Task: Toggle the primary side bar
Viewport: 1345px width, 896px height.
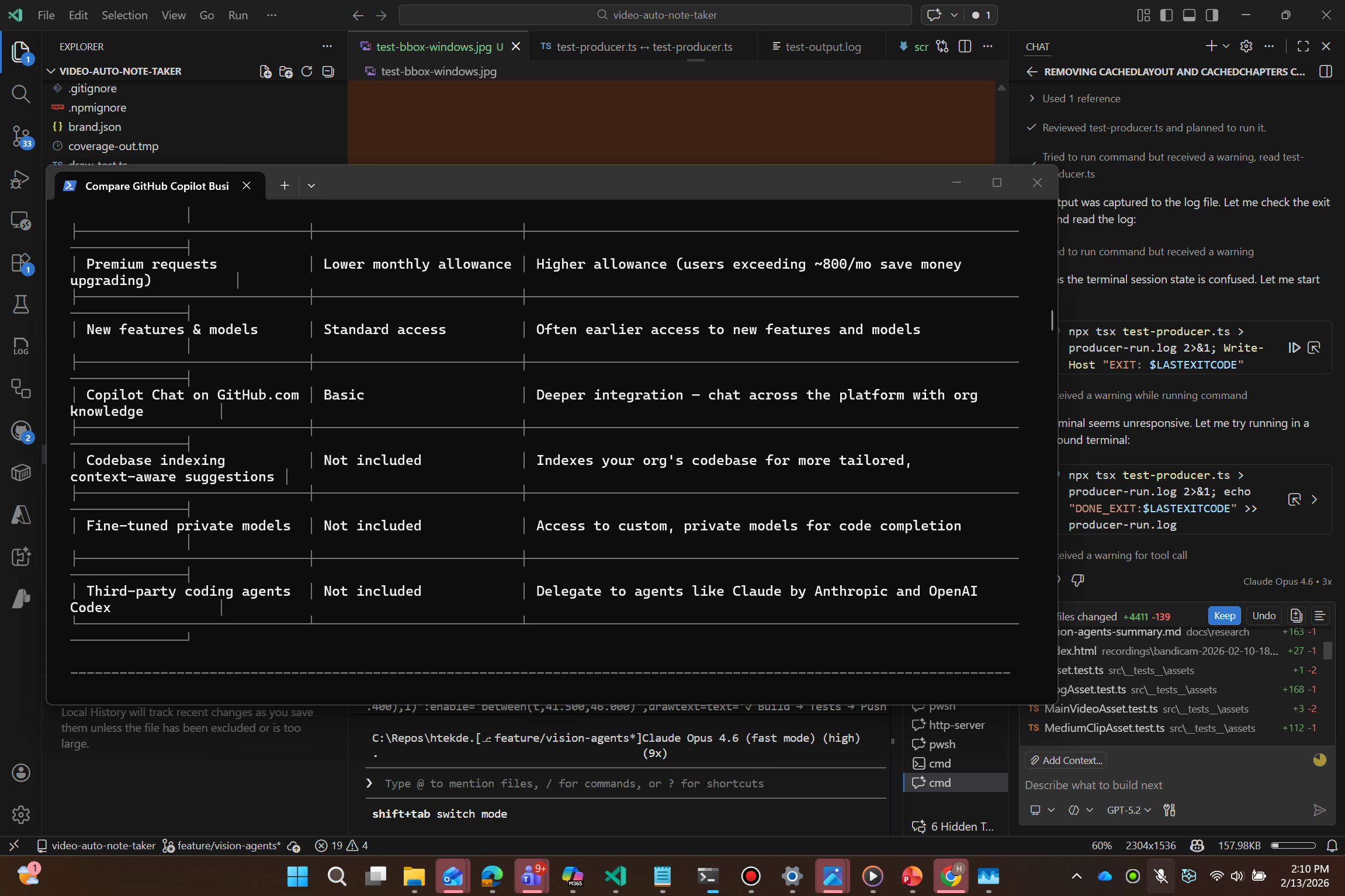Action: (1166, 15)
